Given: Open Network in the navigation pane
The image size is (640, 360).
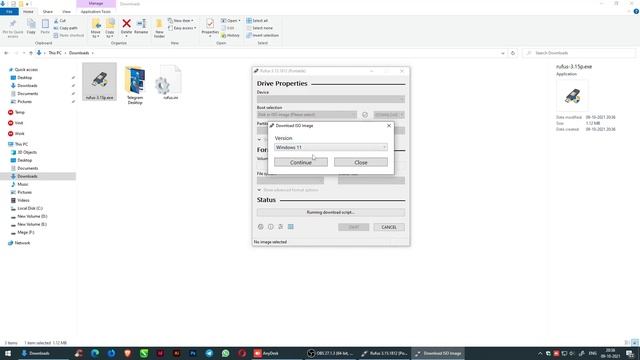Looking at the screenshot, I should [x=22, y=243].
